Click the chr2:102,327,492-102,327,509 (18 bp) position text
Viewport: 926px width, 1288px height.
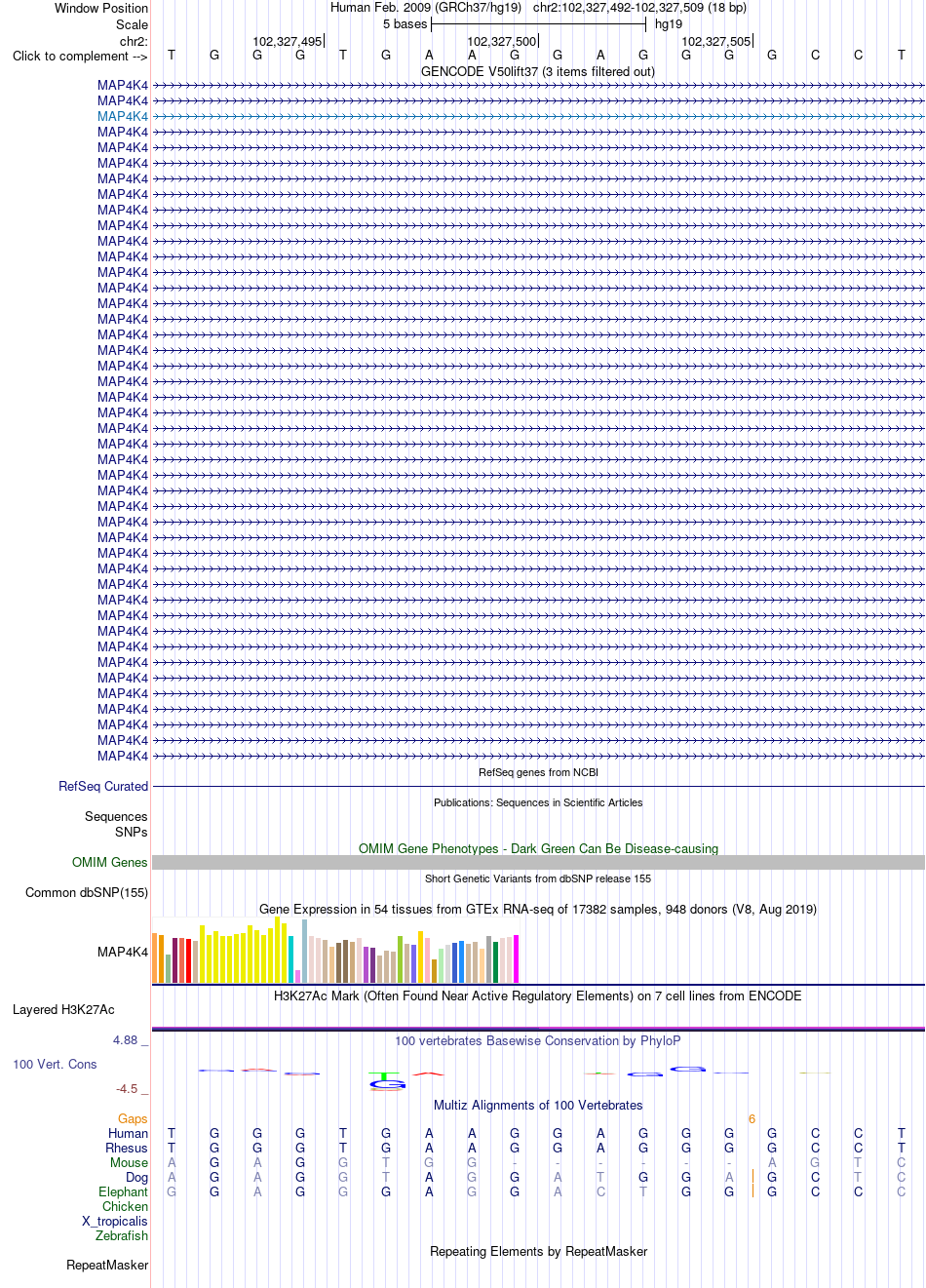pos(639,7)
